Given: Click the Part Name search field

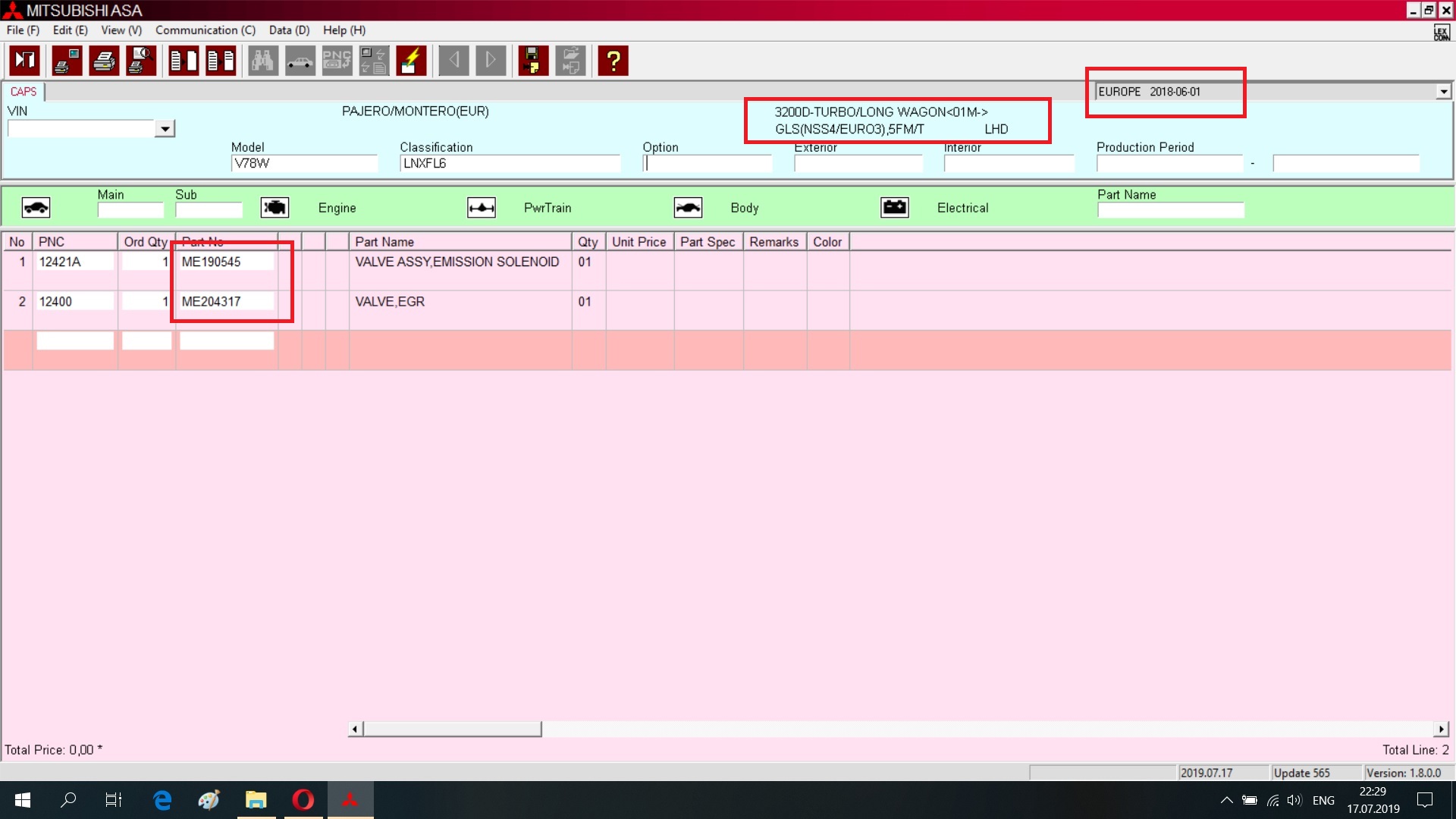Looking at the screenshot, I should click(x=1170, y=210).
